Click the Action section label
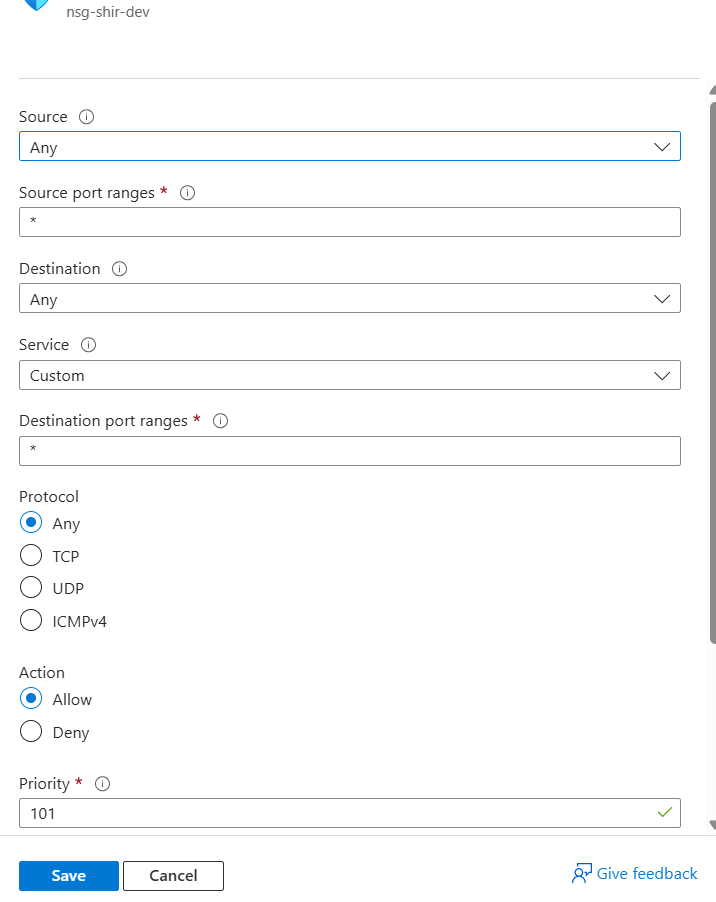 click(x=42, y=672)
